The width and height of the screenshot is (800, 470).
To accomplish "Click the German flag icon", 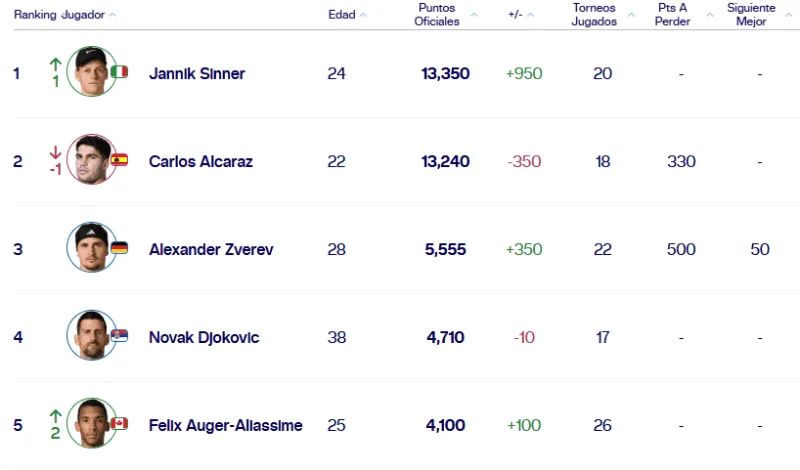I will point(119,248).
